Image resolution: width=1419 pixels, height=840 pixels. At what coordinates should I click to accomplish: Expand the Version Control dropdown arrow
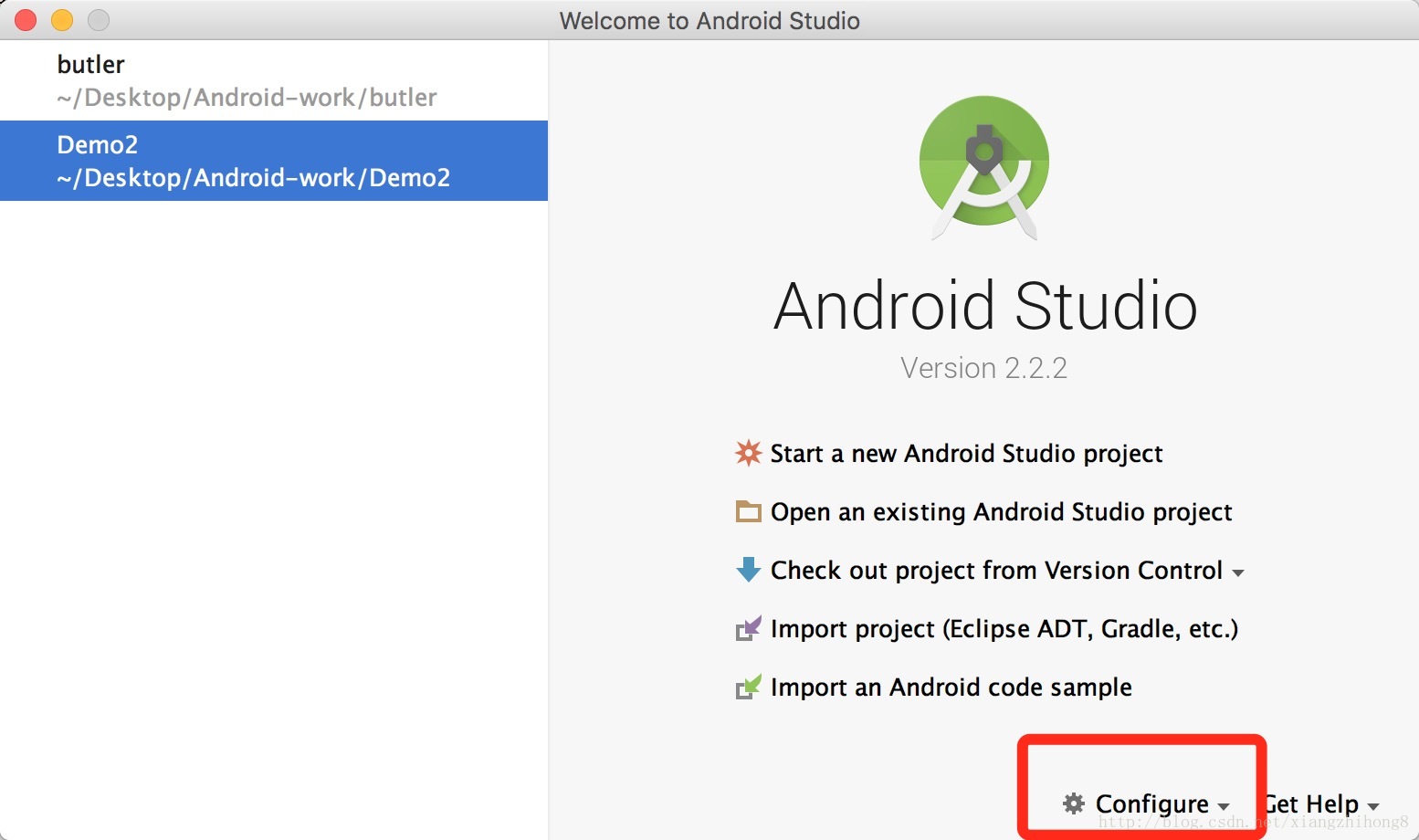click(x=1238, y=573)
